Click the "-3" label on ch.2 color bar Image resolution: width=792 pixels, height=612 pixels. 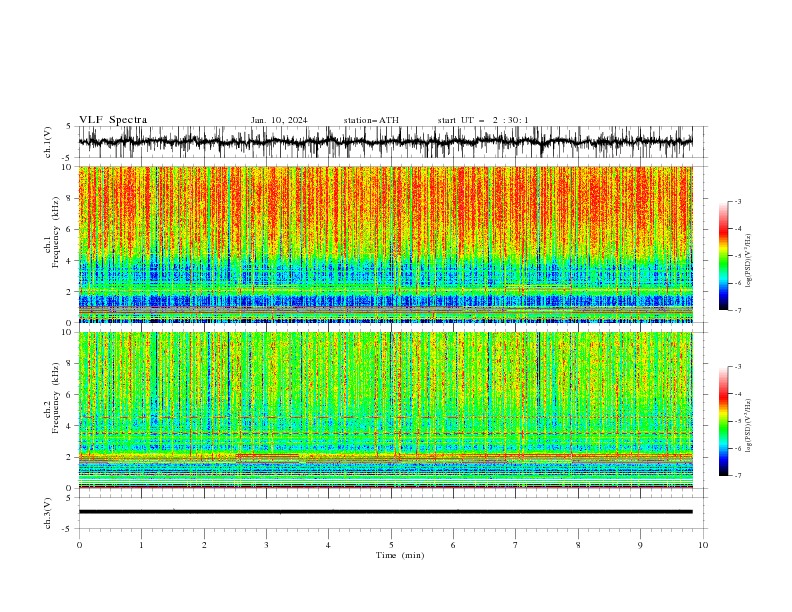(738, 367)
